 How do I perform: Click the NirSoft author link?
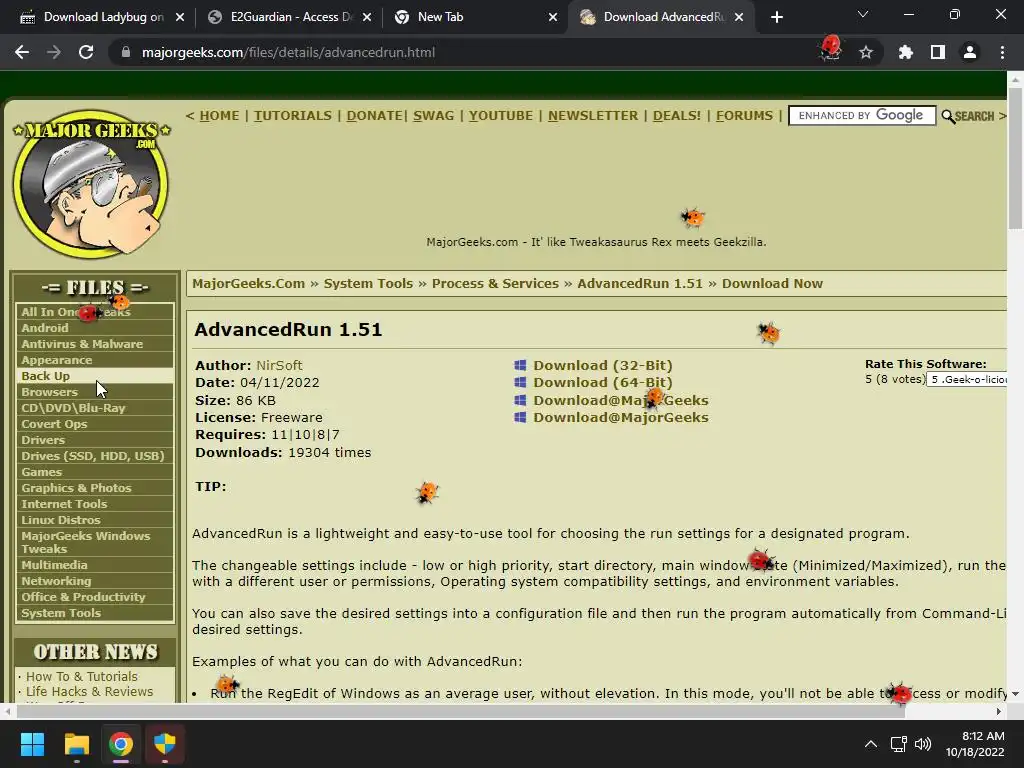(x=280, y=365)
